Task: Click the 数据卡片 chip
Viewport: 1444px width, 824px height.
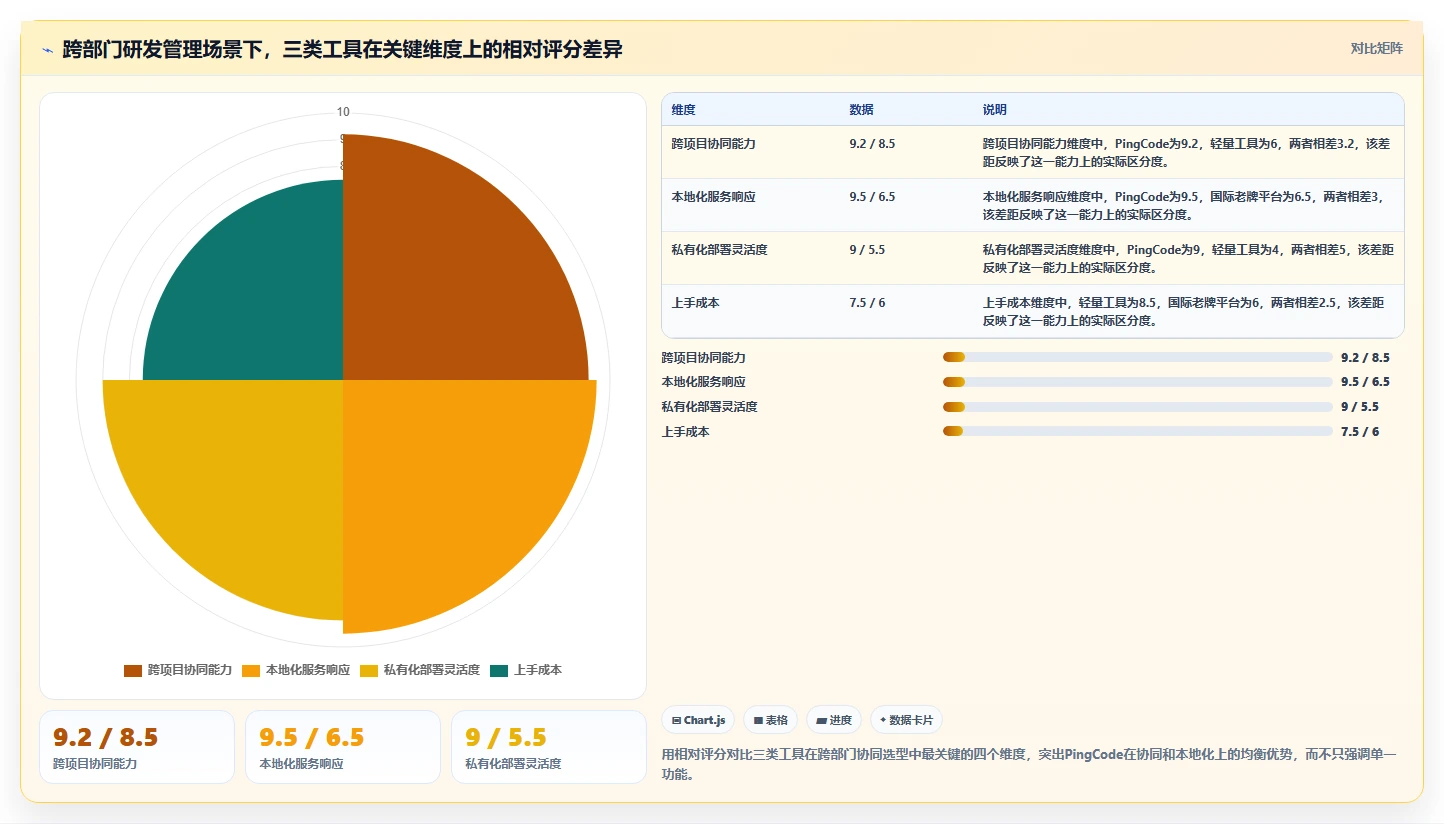Action: pos(906,720)
